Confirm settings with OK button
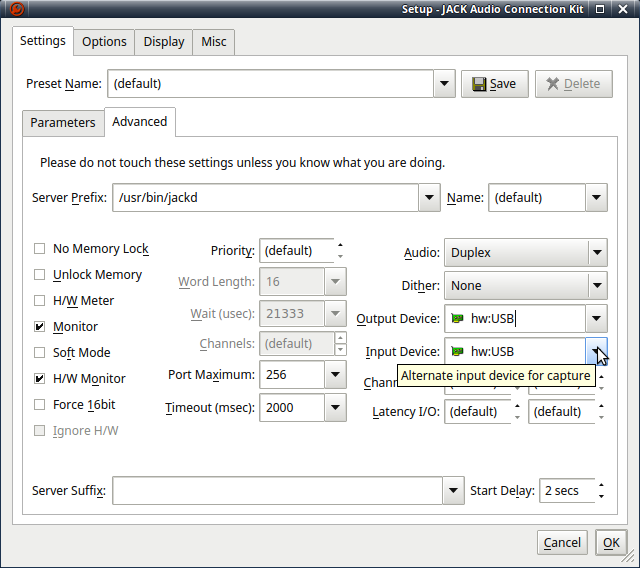 611,543
